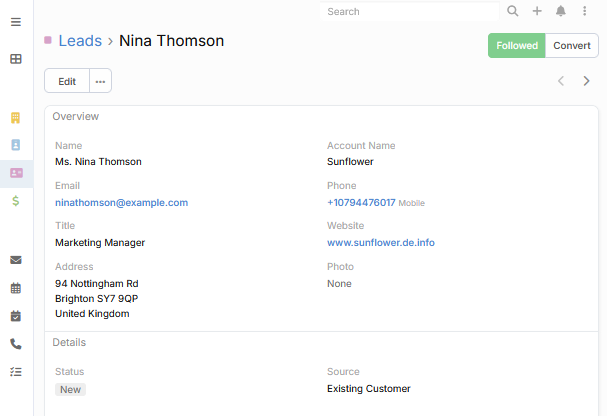Open Opportunities dollar icon in sidebar
Image resolution: width=607 pixels, height=416 pixels.
(x=16, y=201)
